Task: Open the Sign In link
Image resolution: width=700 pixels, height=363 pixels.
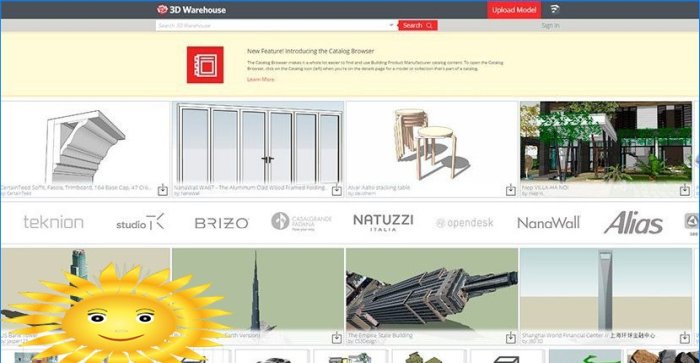Action: (x=550, y=25)
